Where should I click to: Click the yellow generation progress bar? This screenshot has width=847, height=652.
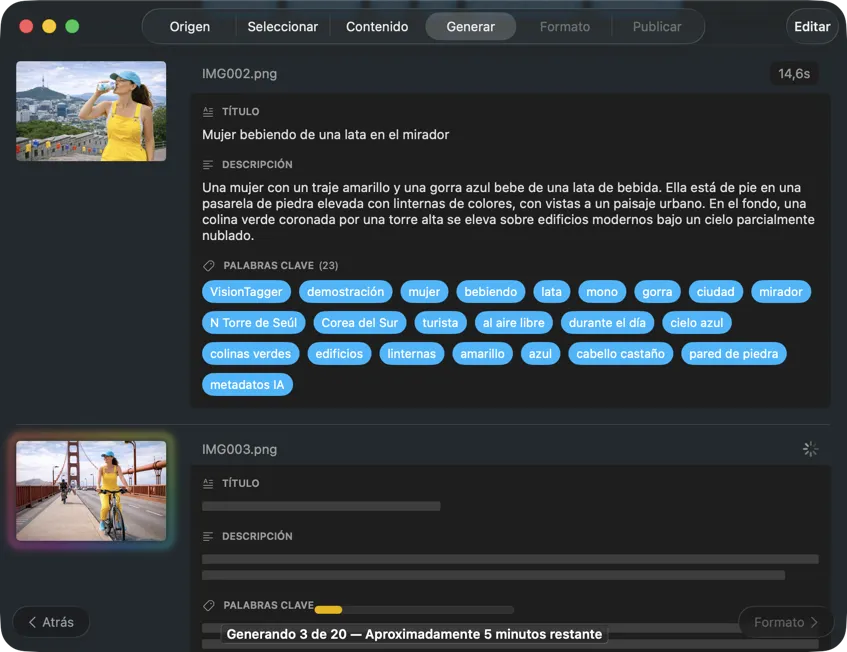pyautogui.click(x=328, y=609)
